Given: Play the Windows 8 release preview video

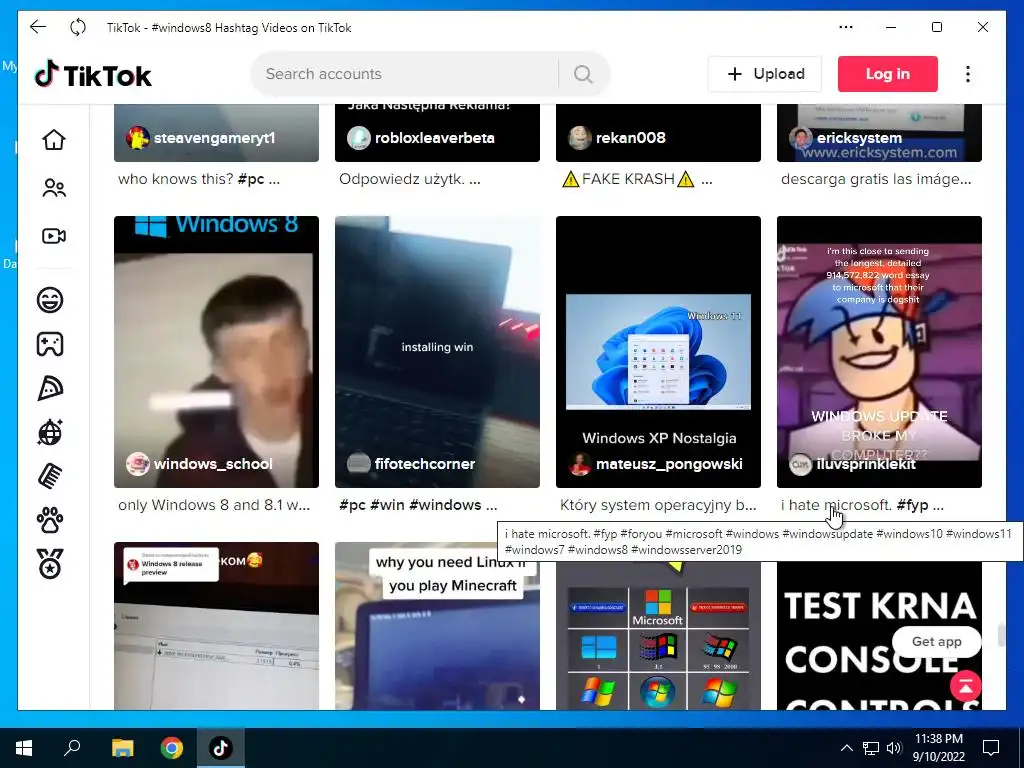Looking at the screenshot, I should (216, 627).
